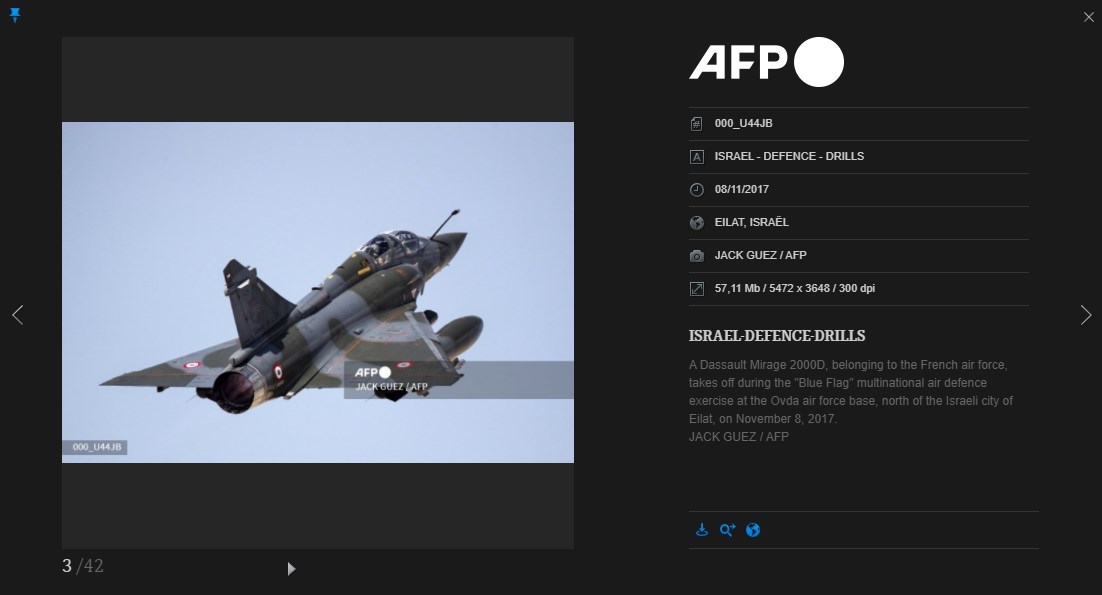
Task: Click the 000_U44JB reference number
Action: click(x=743, y=124)
